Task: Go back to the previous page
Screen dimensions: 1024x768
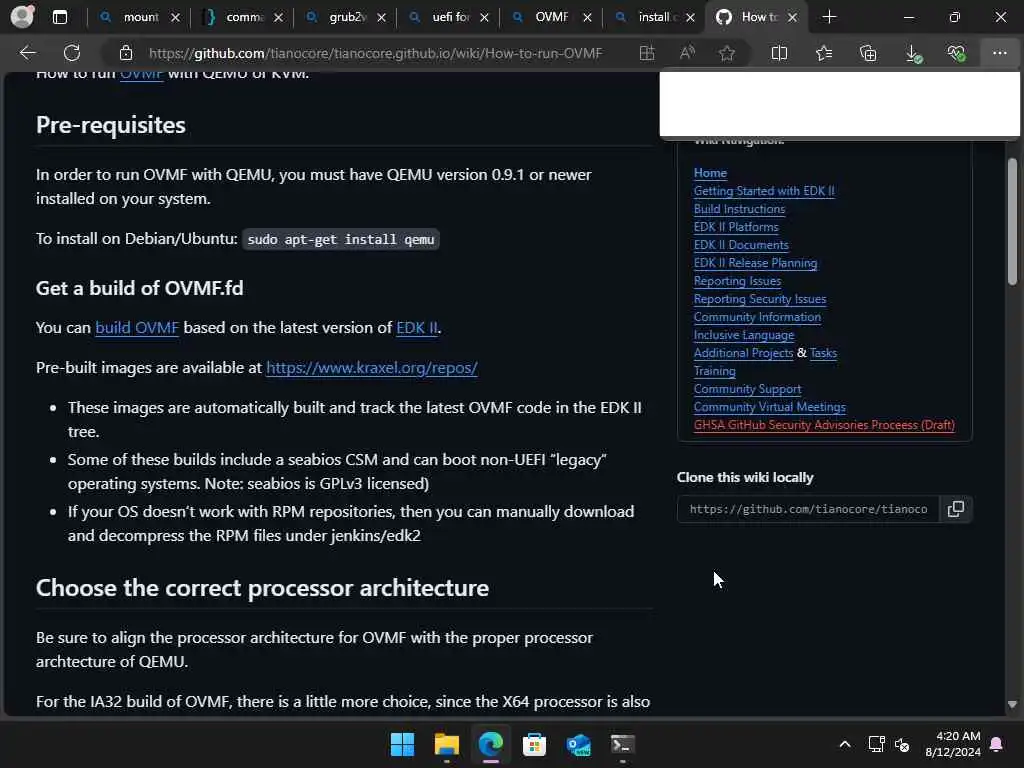Action: point(27,53)
